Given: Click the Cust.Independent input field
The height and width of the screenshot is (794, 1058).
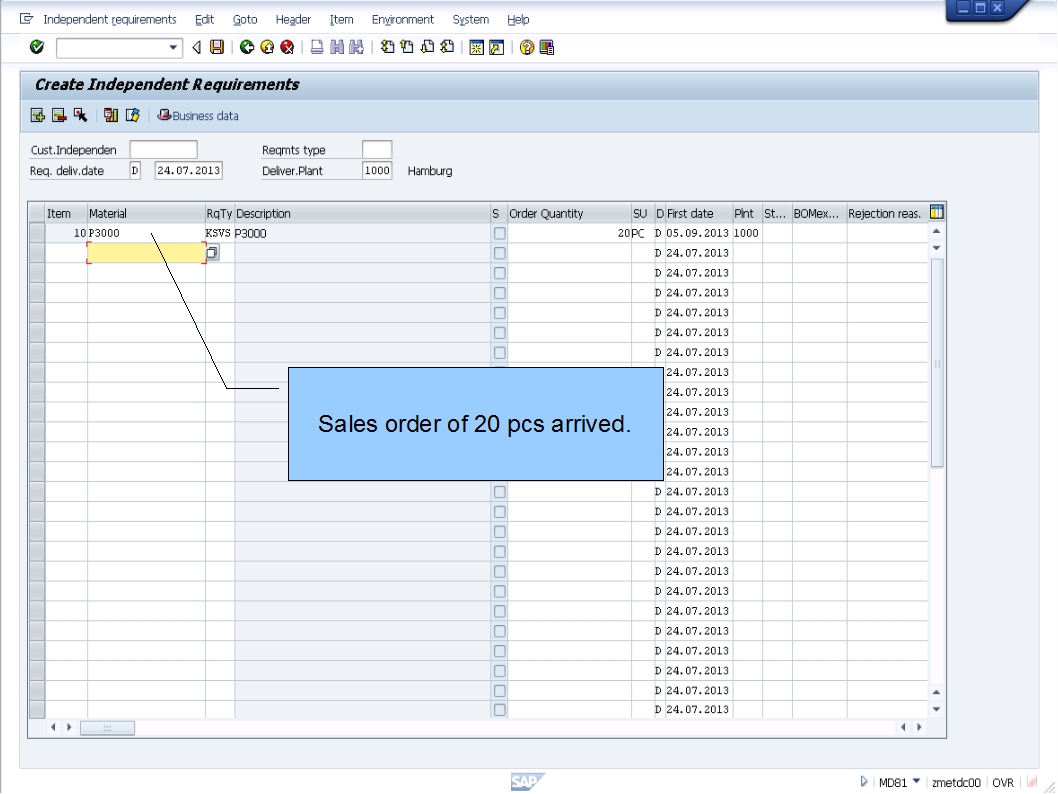Looking at the screenshot, I should [163, 149].
